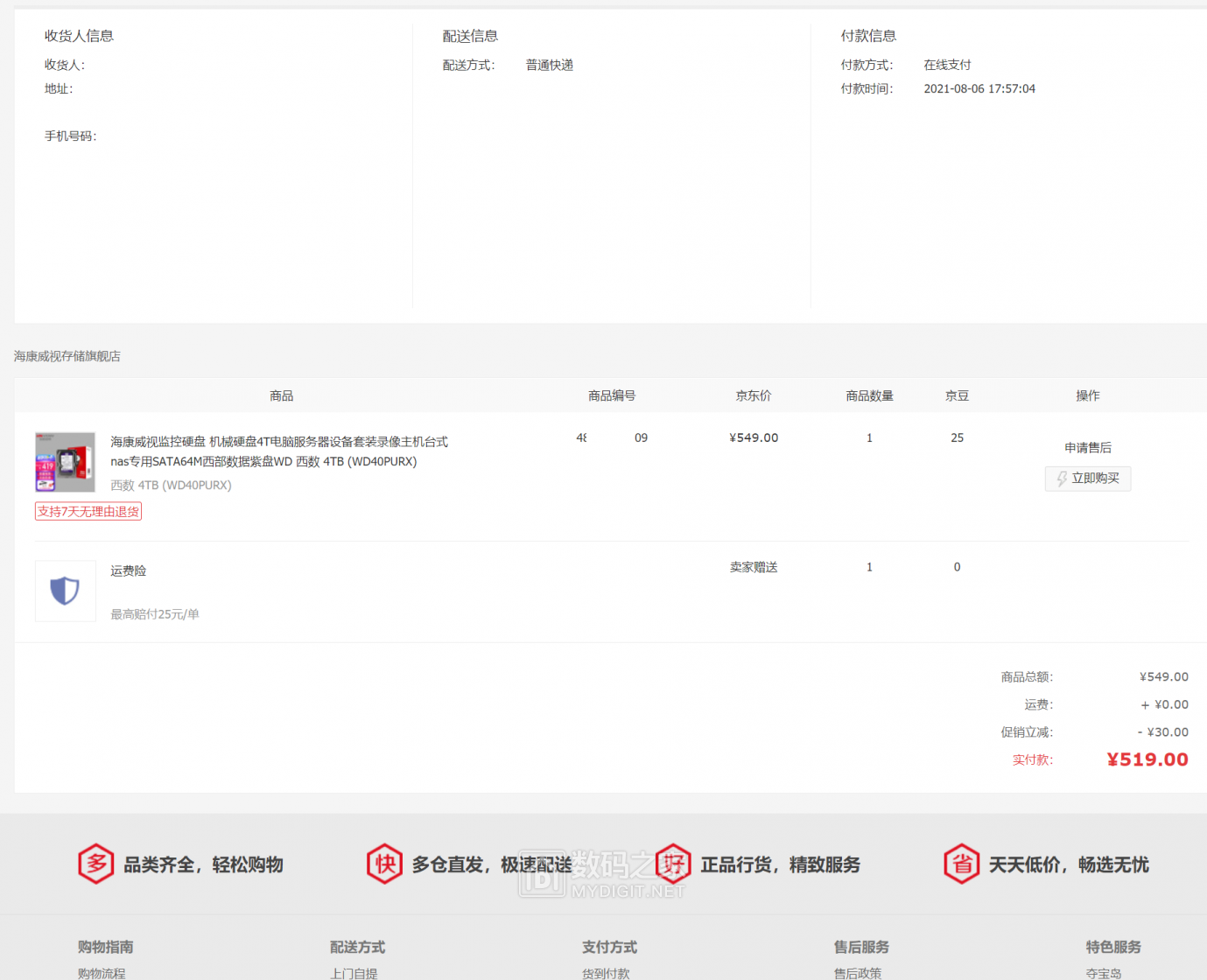
Task: Click the 配送方式 footer heading
Action: [x=358, y=947]
